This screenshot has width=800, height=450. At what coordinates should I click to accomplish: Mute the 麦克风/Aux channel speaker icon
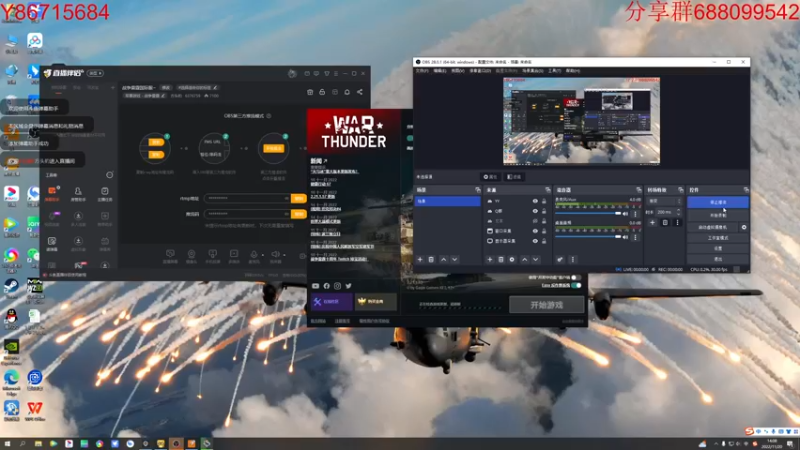(x=626, y=214)
